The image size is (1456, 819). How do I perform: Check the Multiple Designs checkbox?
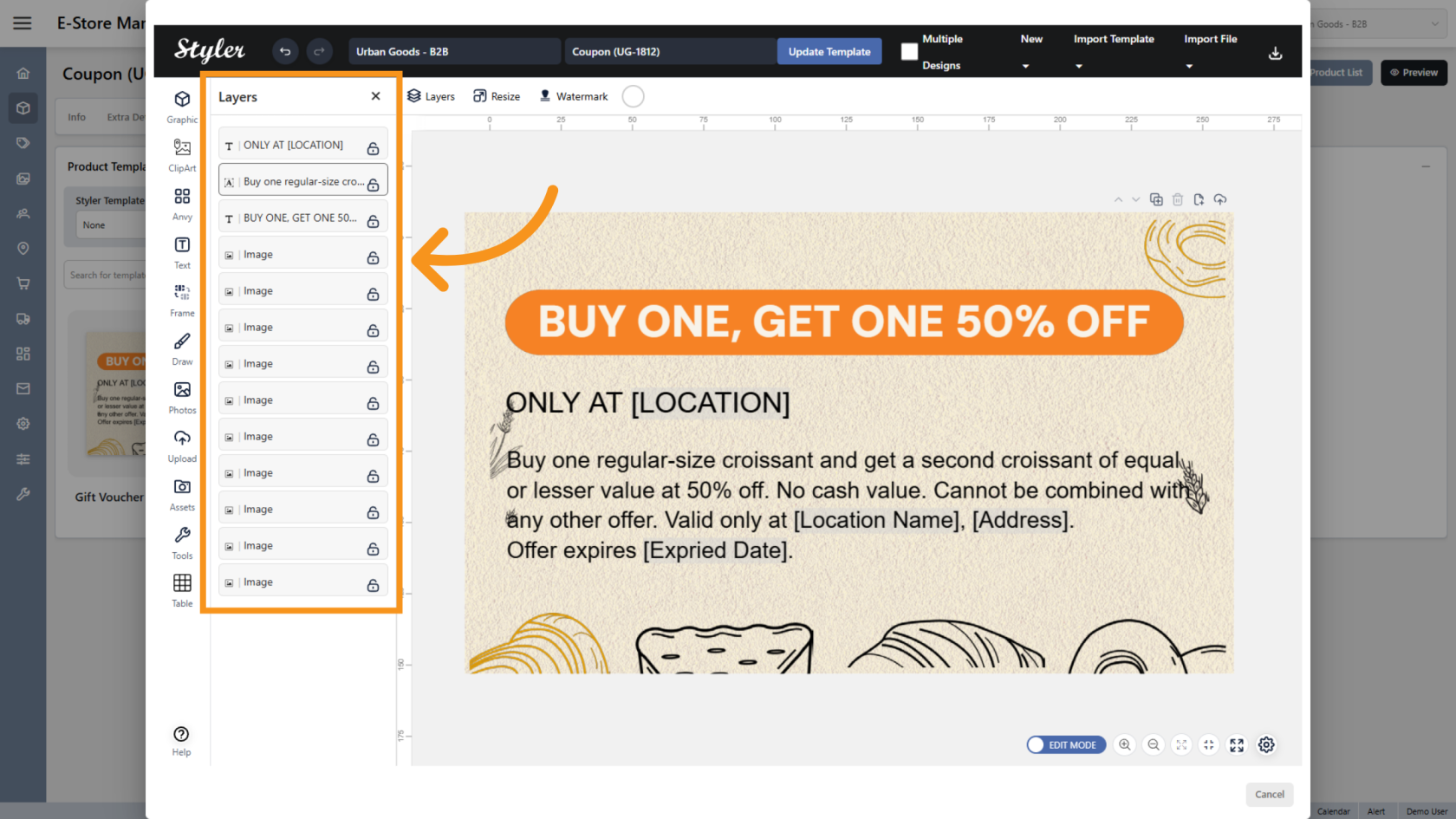point(909,52)
